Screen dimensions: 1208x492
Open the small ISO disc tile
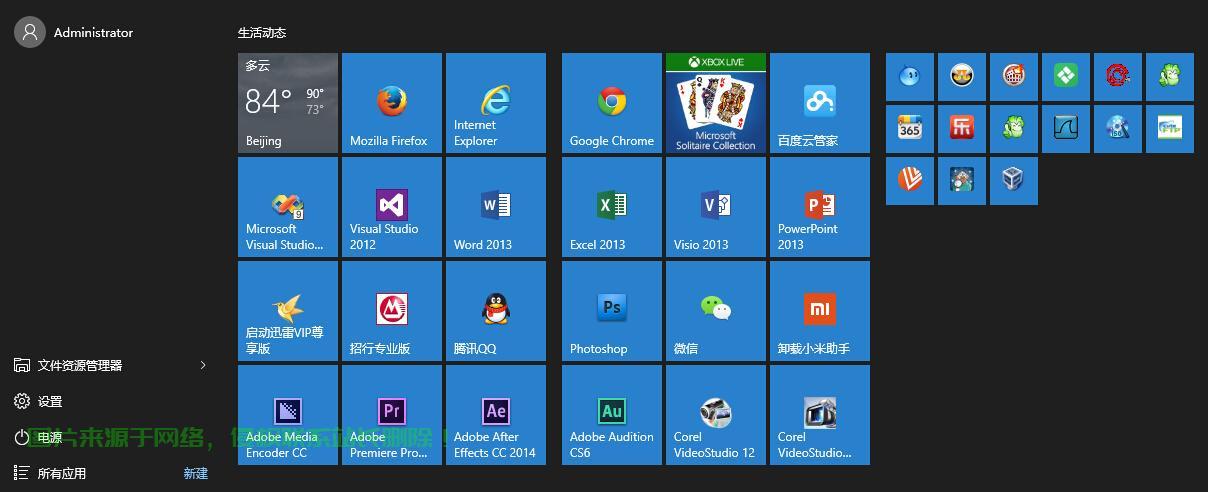pyautogui.click(x=1118, y=129)
